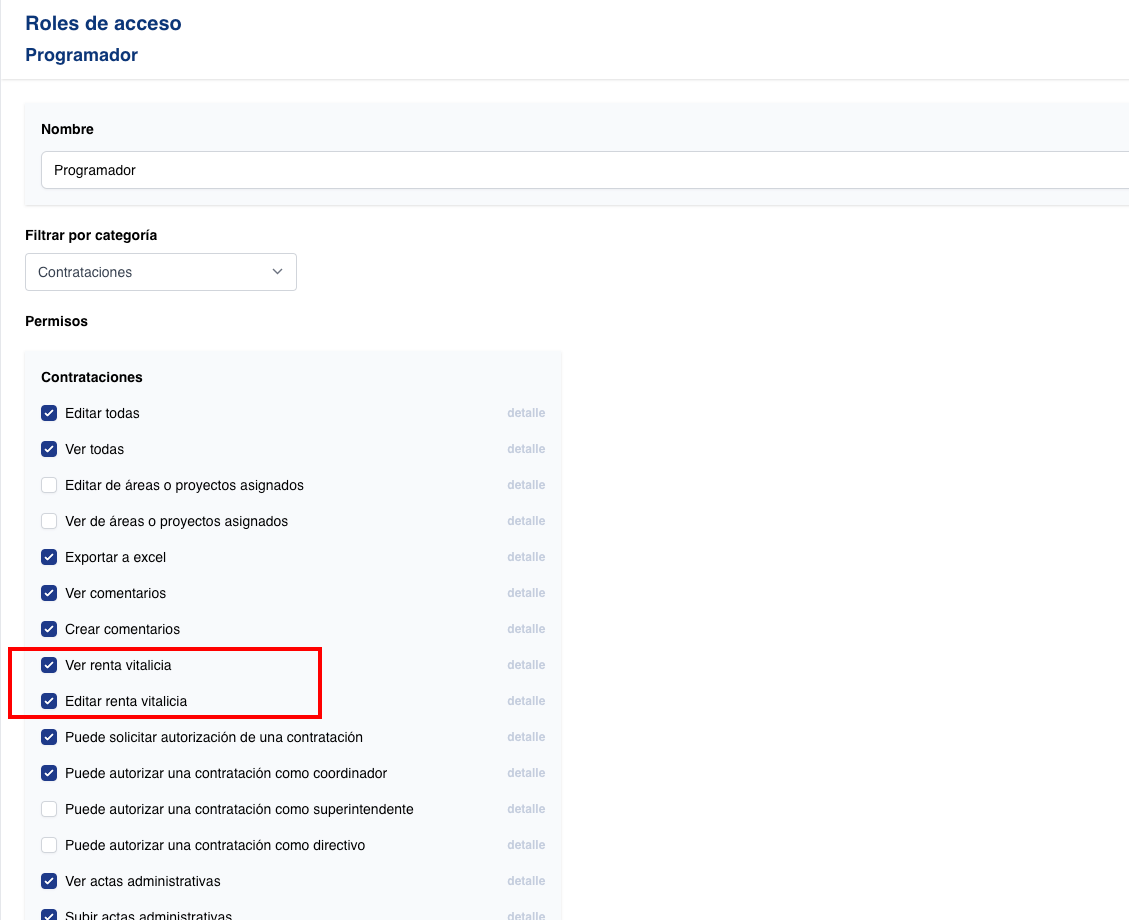Open the "Filtrar por categoría" dropdown
1129x920 pixels.
click(160, 272)
